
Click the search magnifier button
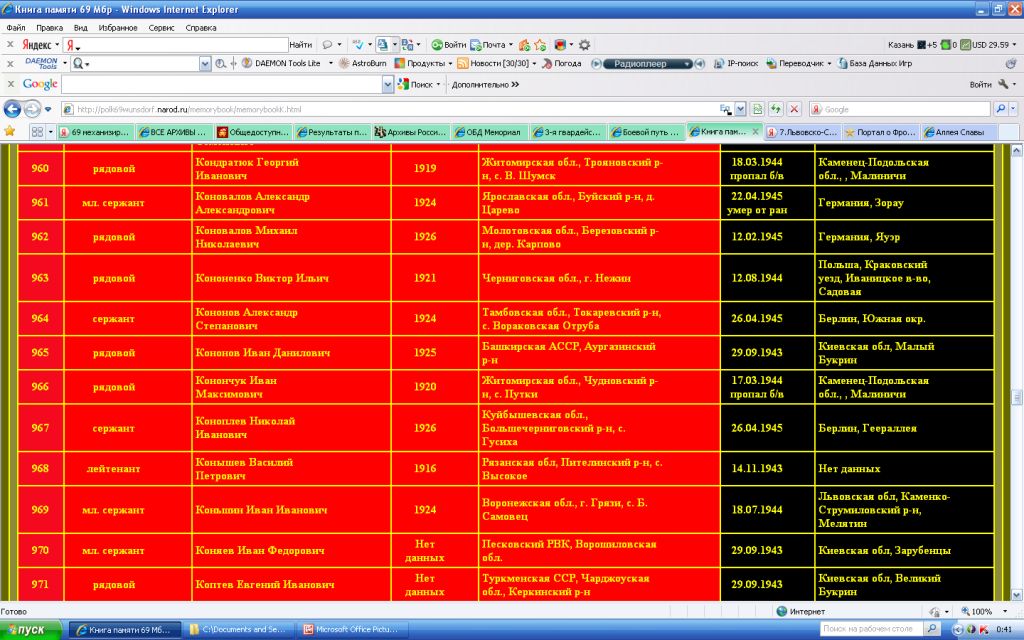pyautogui.click(x=1000, y=108)
